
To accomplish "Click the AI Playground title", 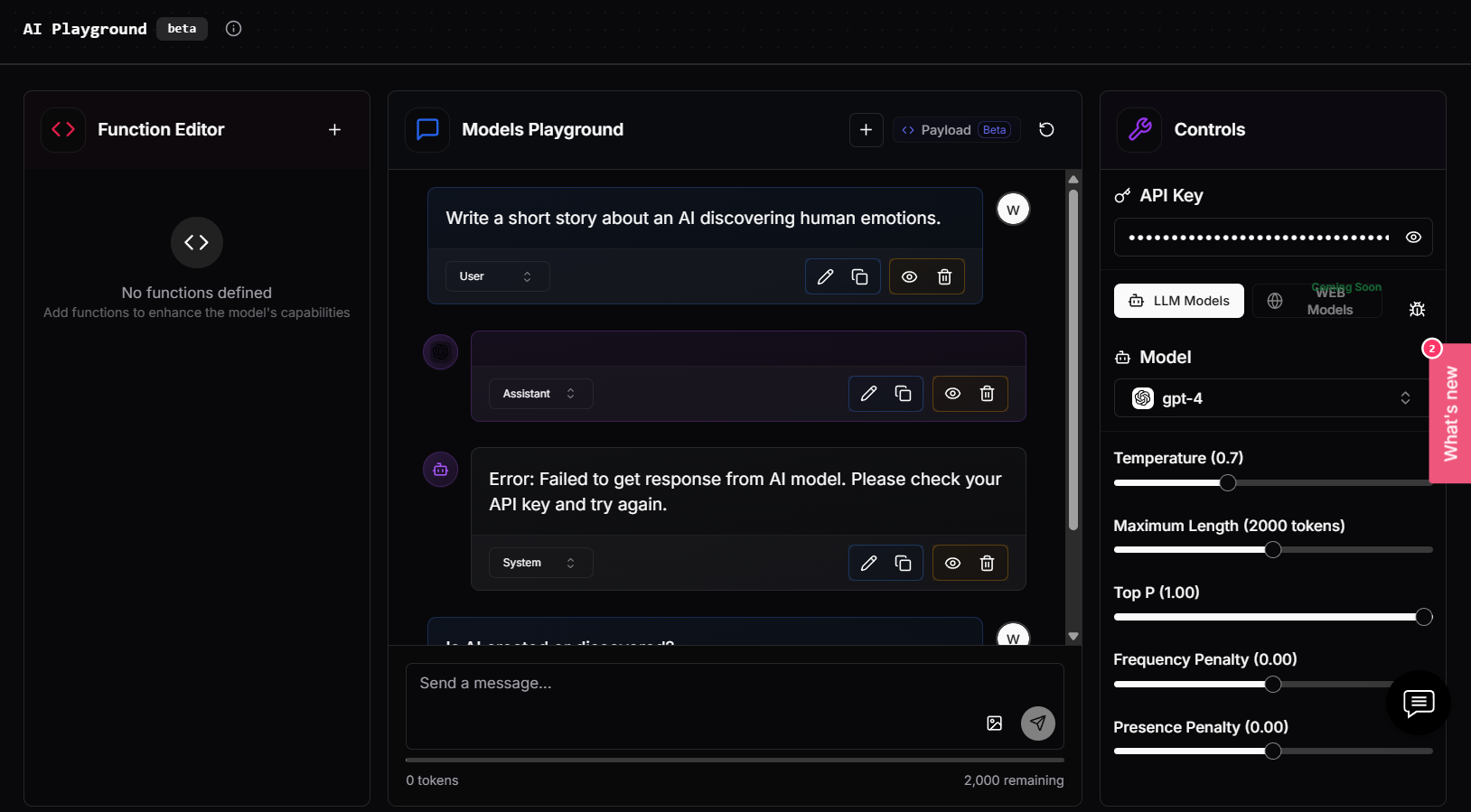I will pos(85,29).
